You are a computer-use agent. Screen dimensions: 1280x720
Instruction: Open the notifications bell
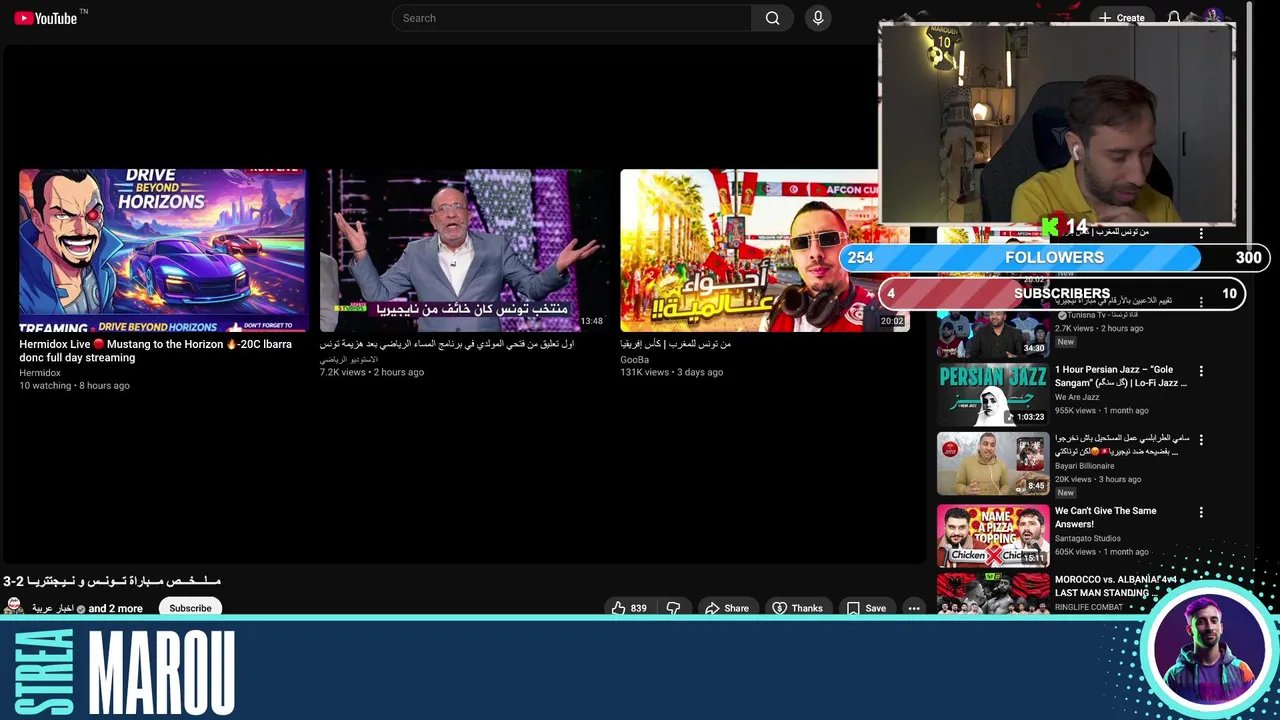(x=1174, y=18)
